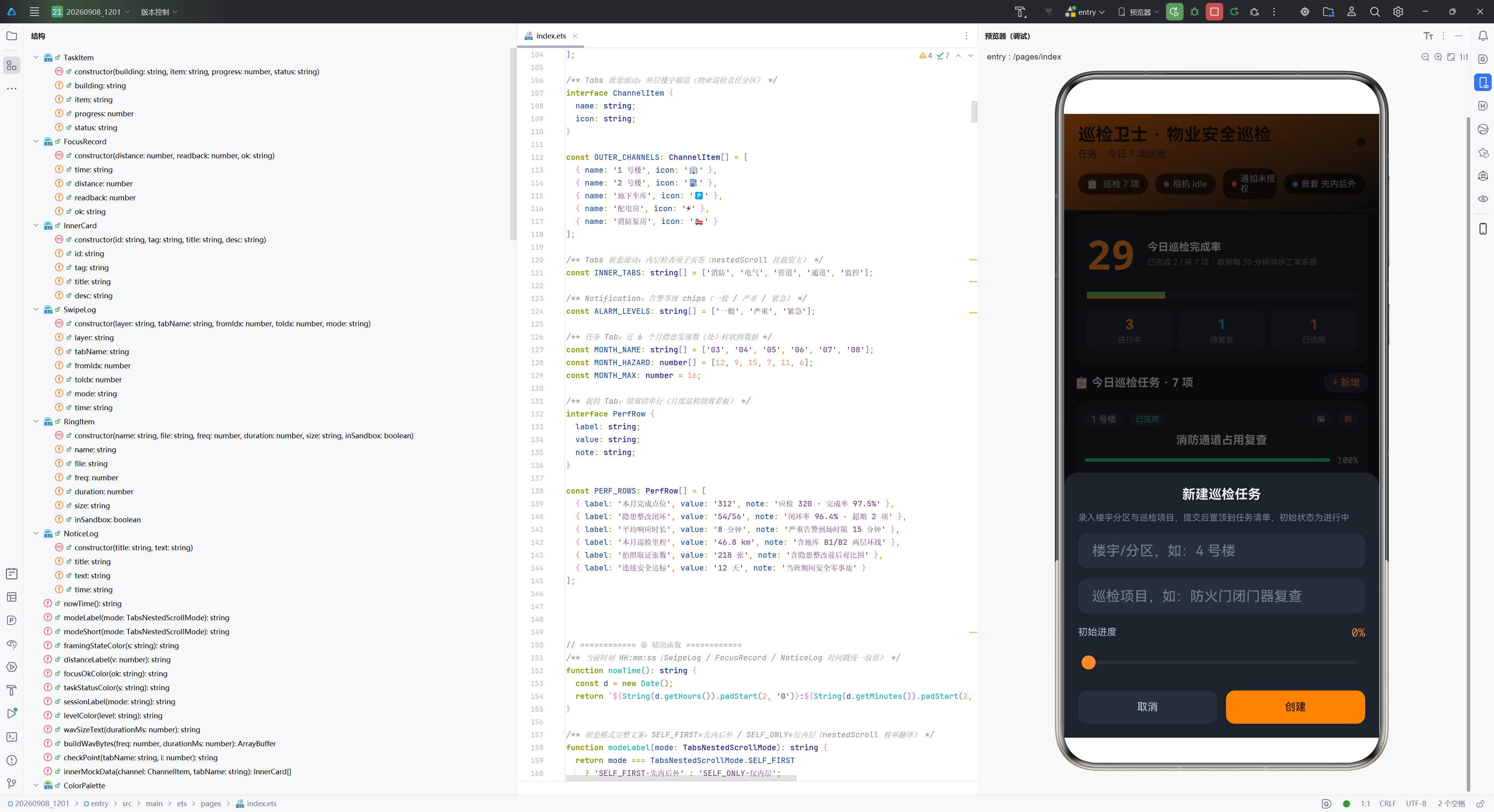Select the active previewer icon in right sidebar

[1482, 82]
